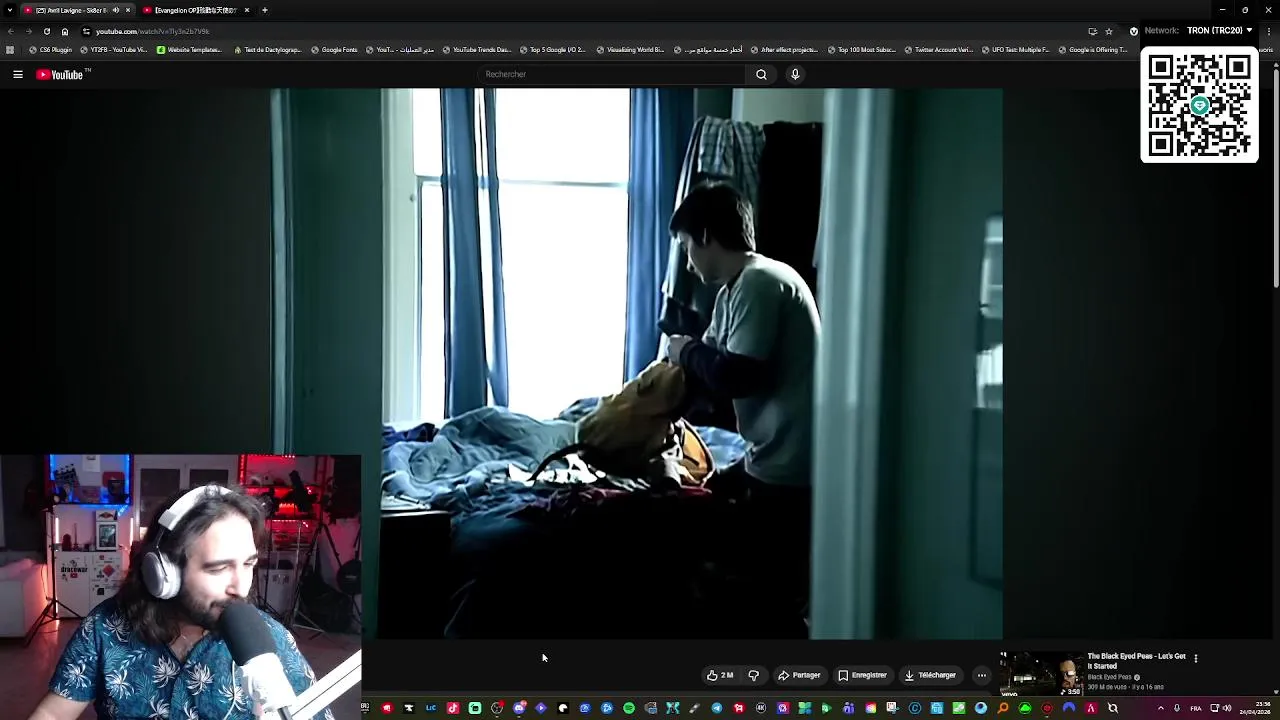This screenshot has width=1280, height=720.
Task: Show hidden system tray icons chevron
Action: pos(1160,708)
